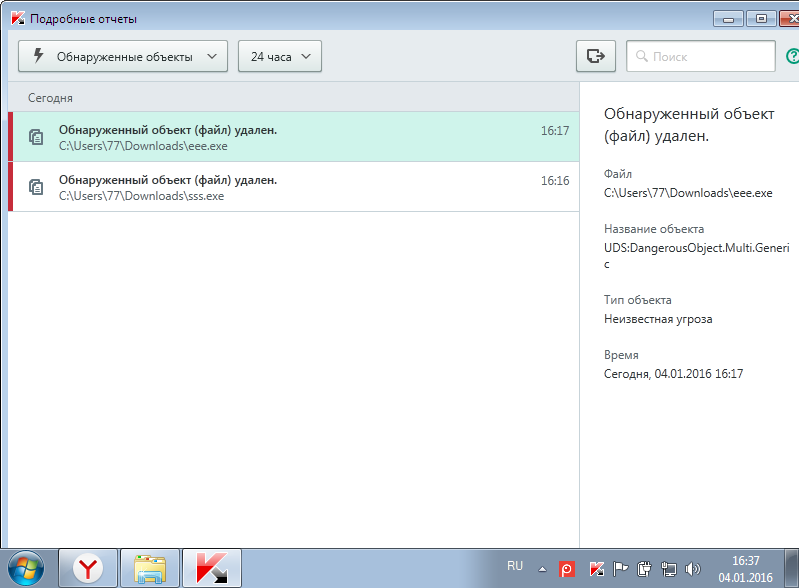Focus the Поиск search field

point(701,56)
